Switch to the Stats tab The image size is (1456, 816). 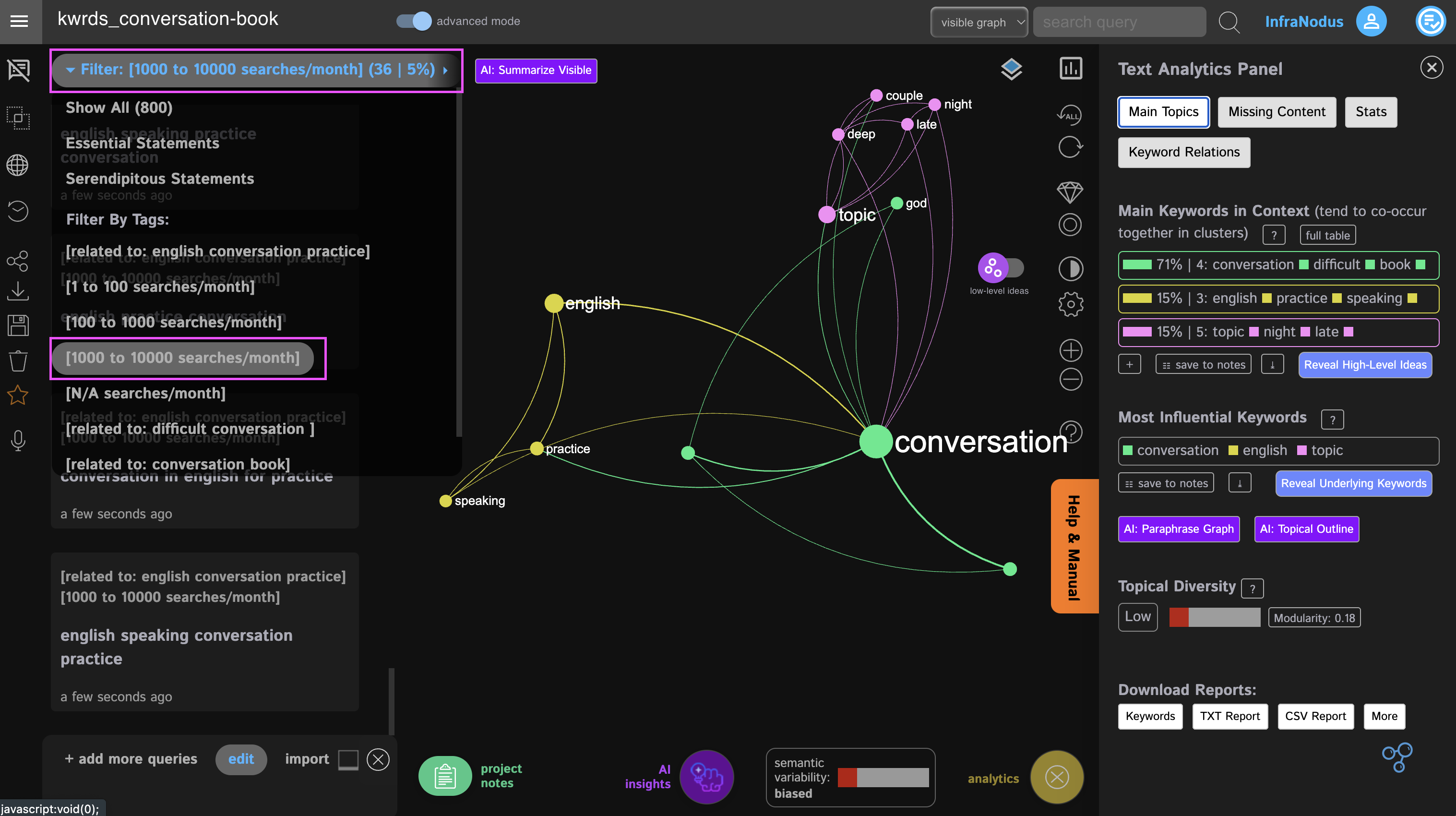1371,111
